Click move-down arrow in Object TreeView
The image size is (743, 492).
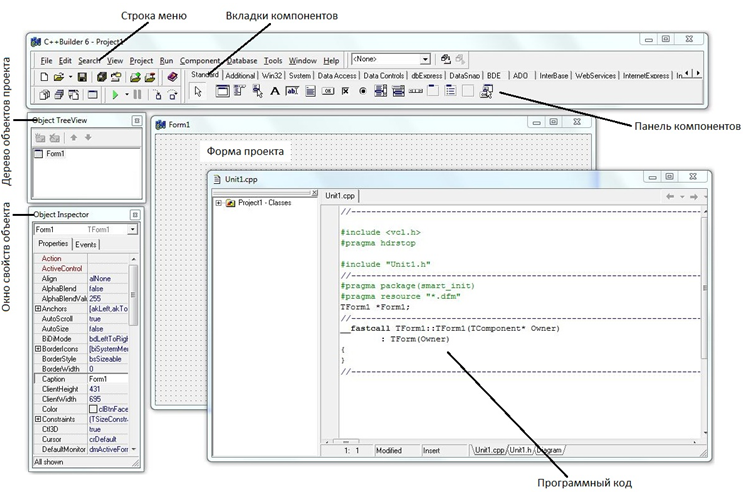tap(88, 137)
